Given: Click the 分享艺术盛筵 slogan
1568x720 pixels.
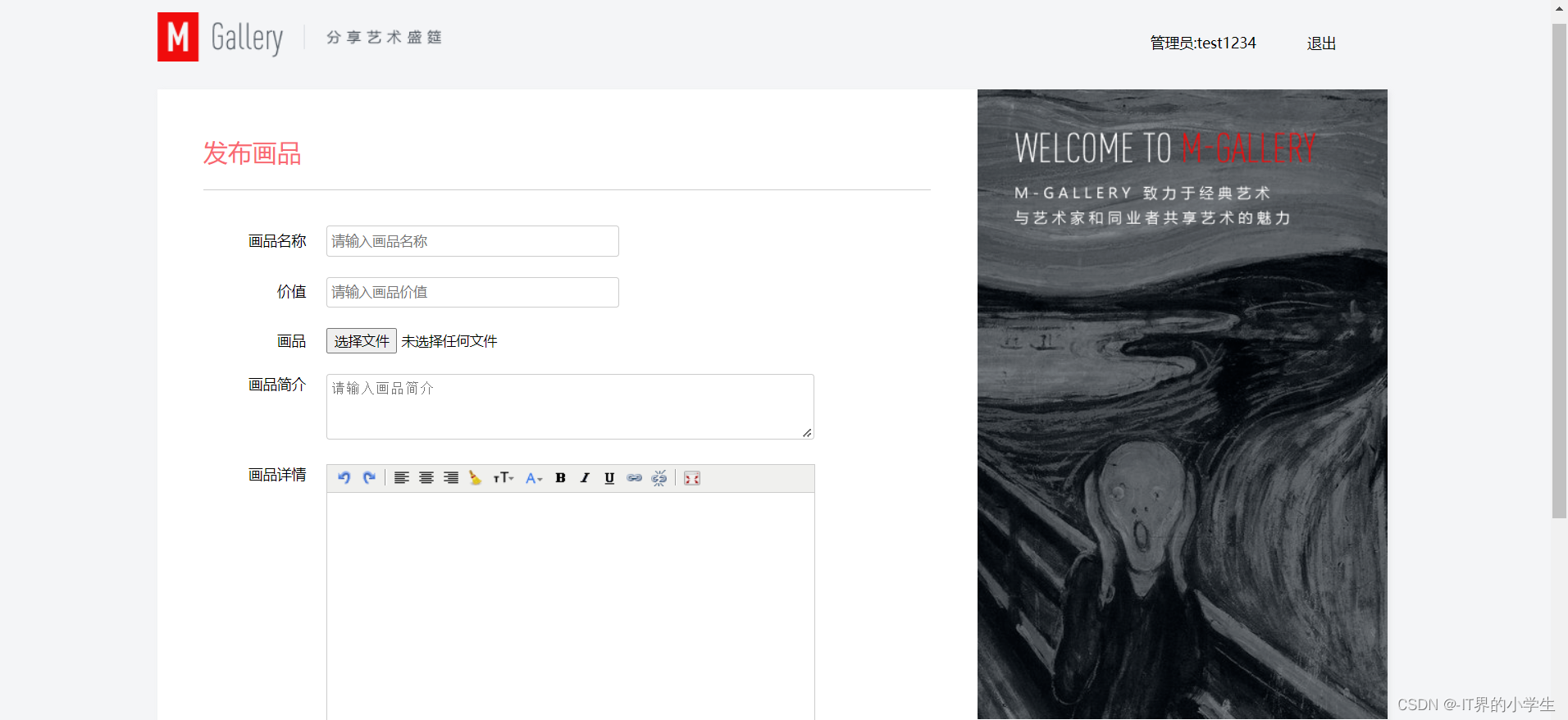Looking at the screenshot, I should (x=384, y=37).
